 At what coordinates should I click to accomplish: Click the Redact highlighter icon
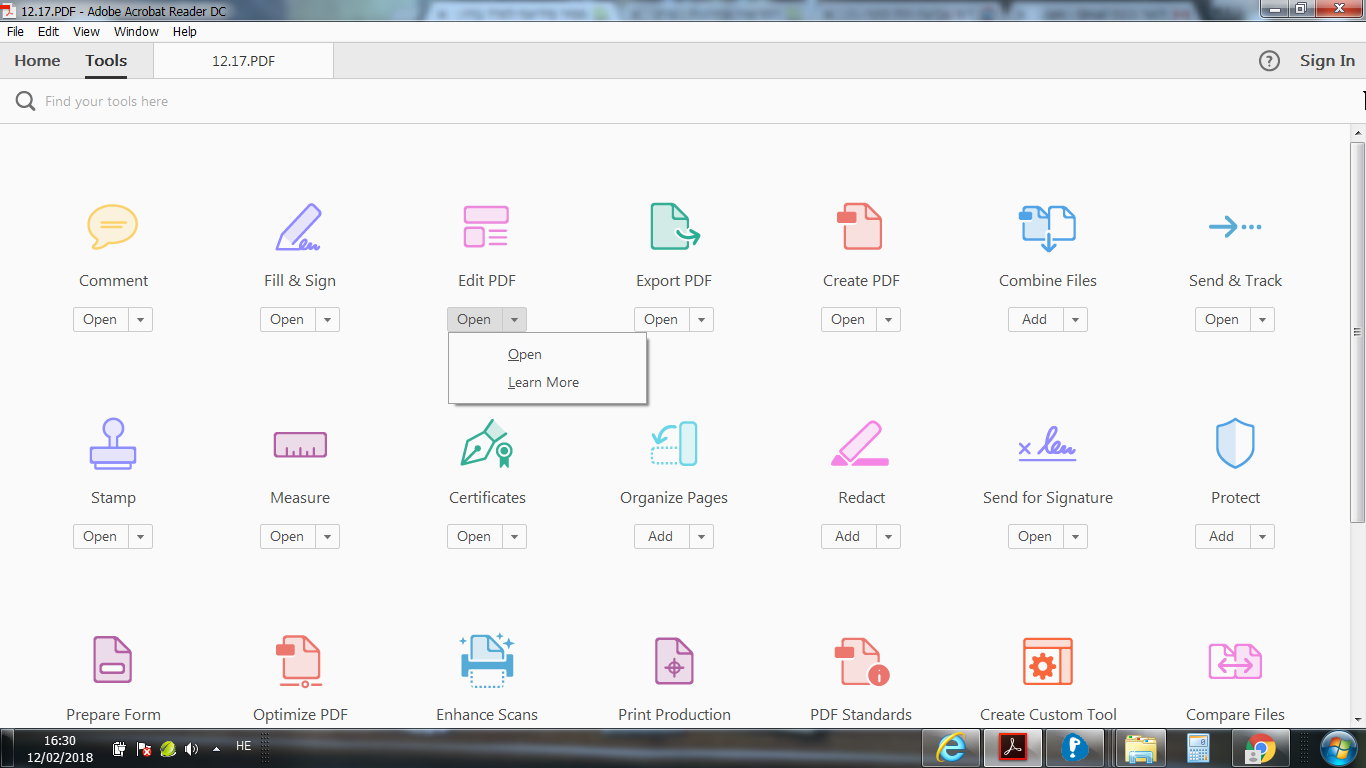pyautogui.click(x=861, y=444)
